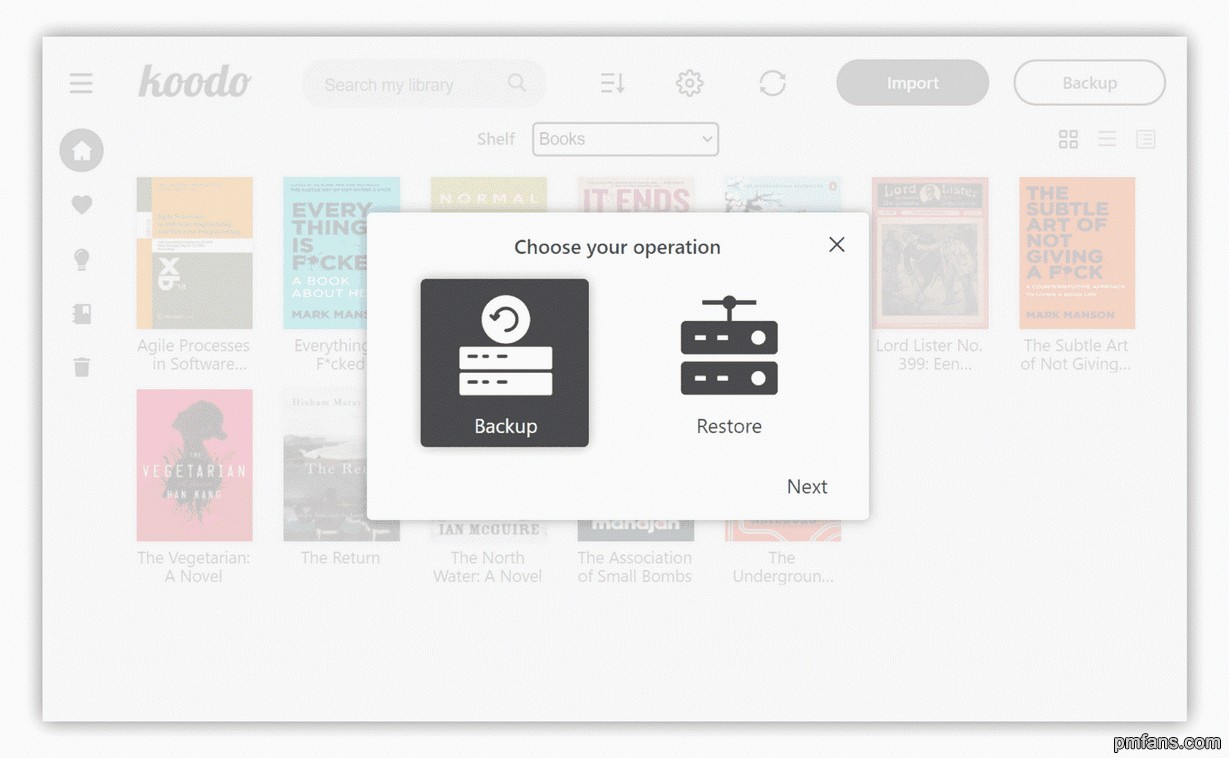Click the search magnifier icon

coord(517,83)
